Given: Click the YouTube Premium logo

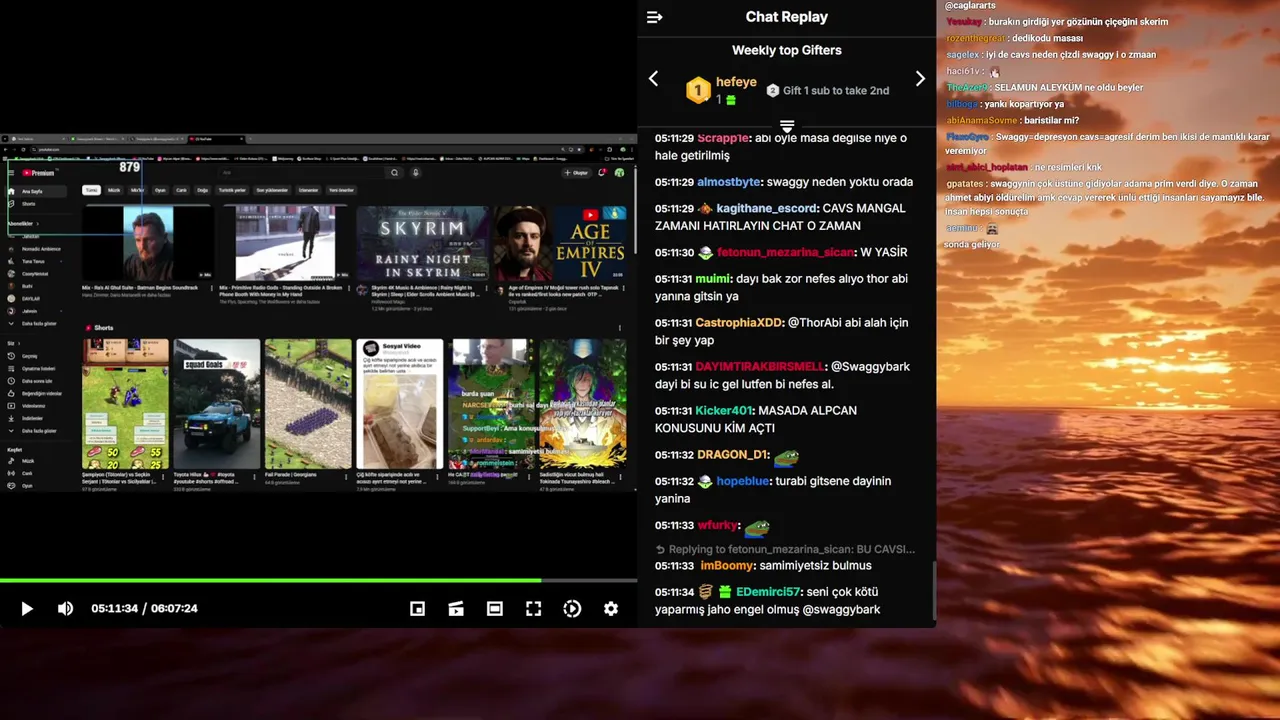Looking at the screenshot, I should (x=38, y=173).
